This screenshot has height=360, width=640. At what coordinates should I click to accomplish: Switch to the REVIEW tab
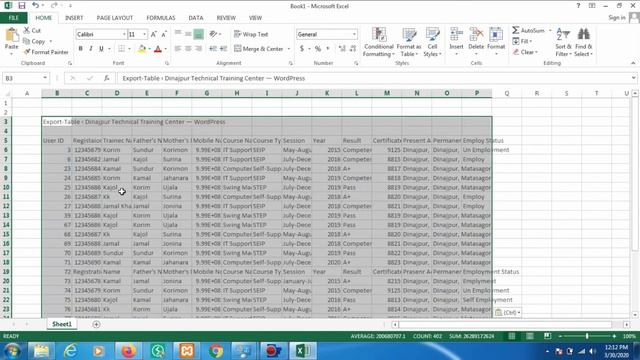point(226,18)
